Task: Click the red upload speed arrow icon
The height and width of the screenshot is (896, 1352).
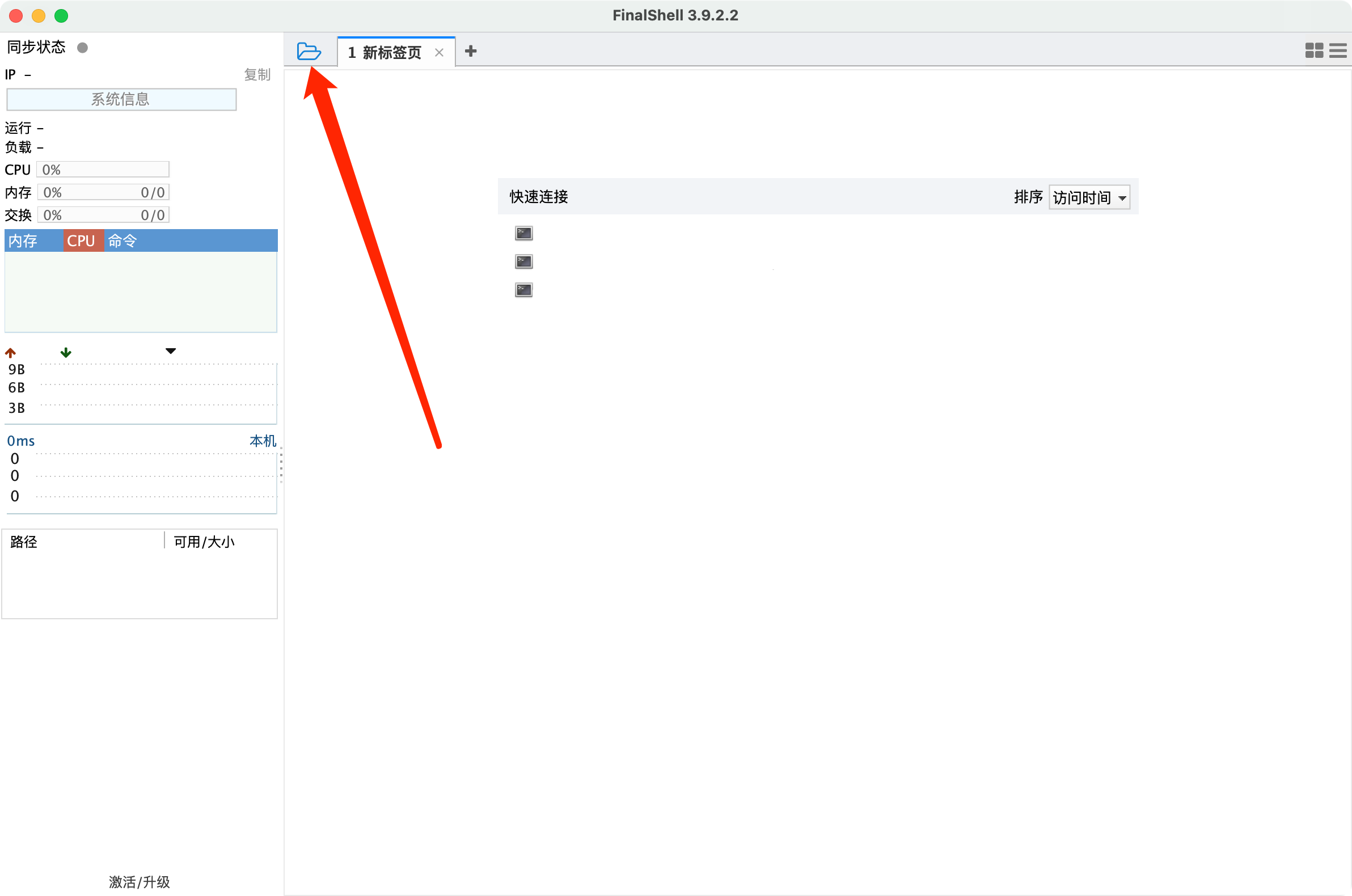Action: (x=10, y=352)
